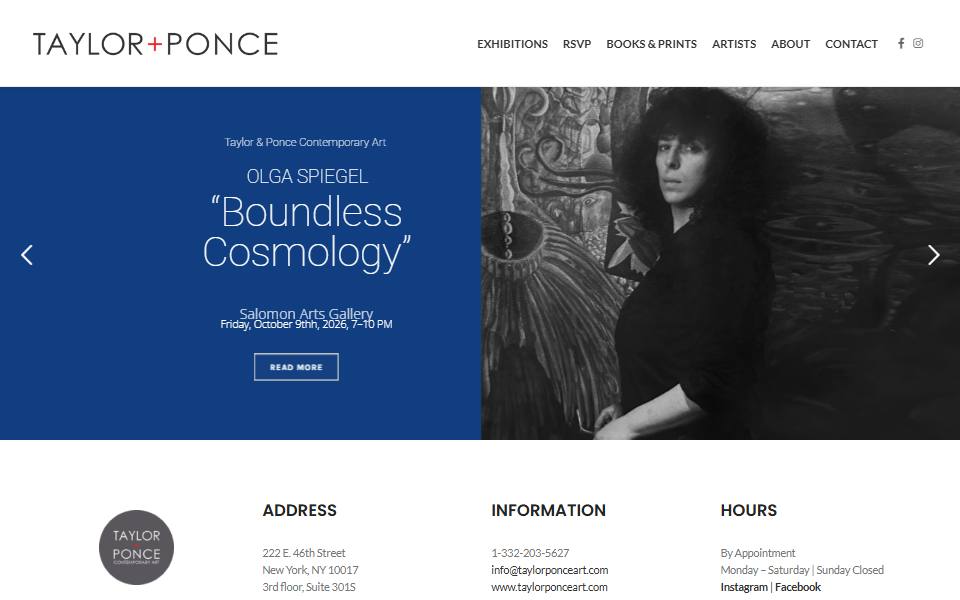Open the Contact page
Image resolution: width=960 pixels, height=600 pixels.
[x=851, y=44]
